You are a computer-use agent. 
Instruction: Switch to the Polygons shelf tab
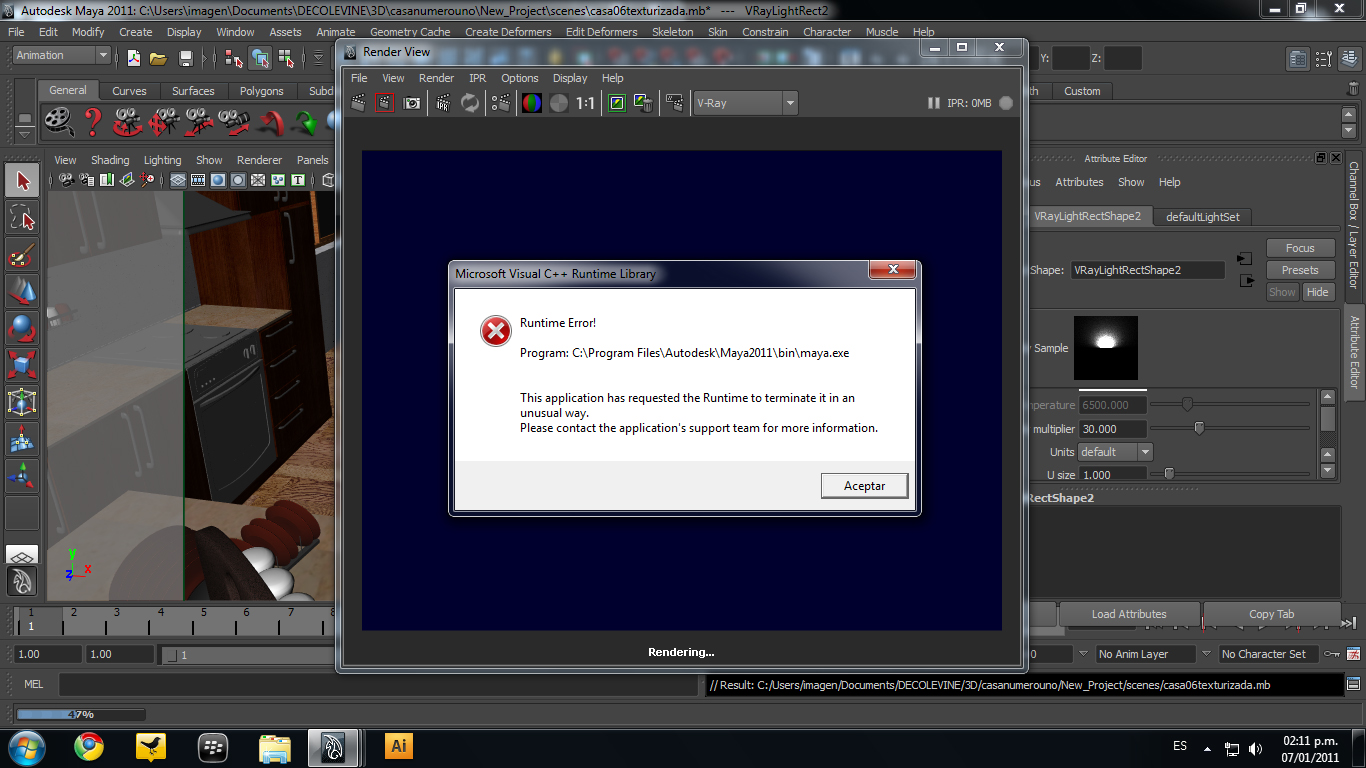pos(262,91)
